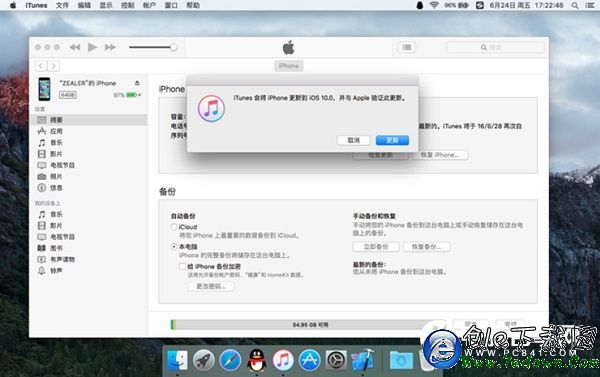This screenshot has width=600, height=377.
Task: Open the Apple menu
Action: click(x=13, y=5)
